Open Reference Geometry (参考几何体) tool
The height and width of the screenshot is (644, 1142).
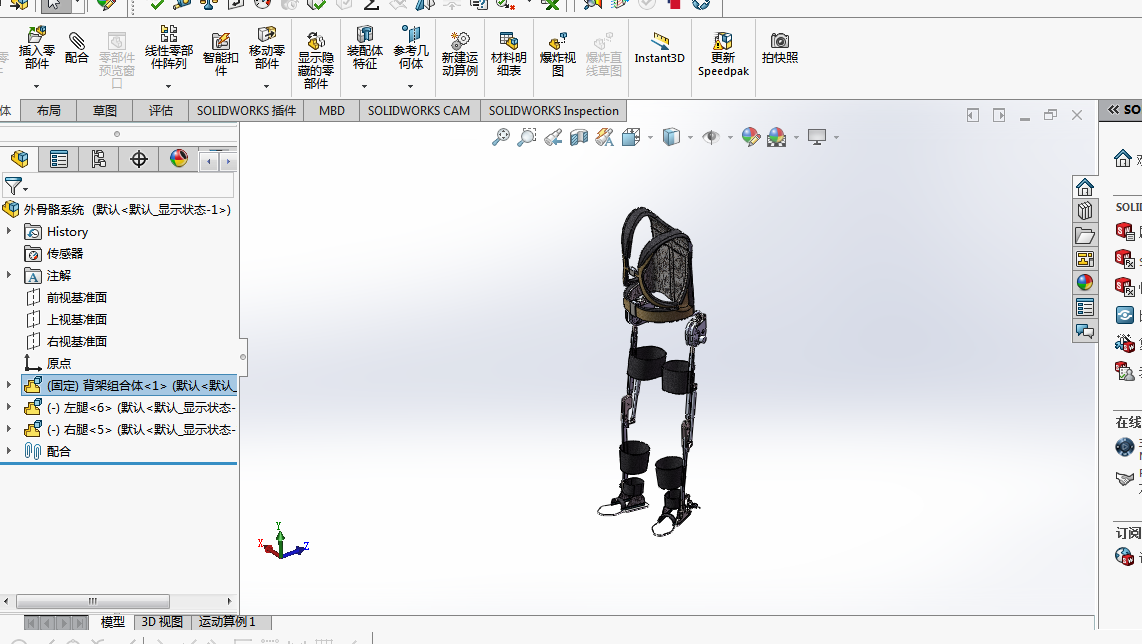coord(411,48)
